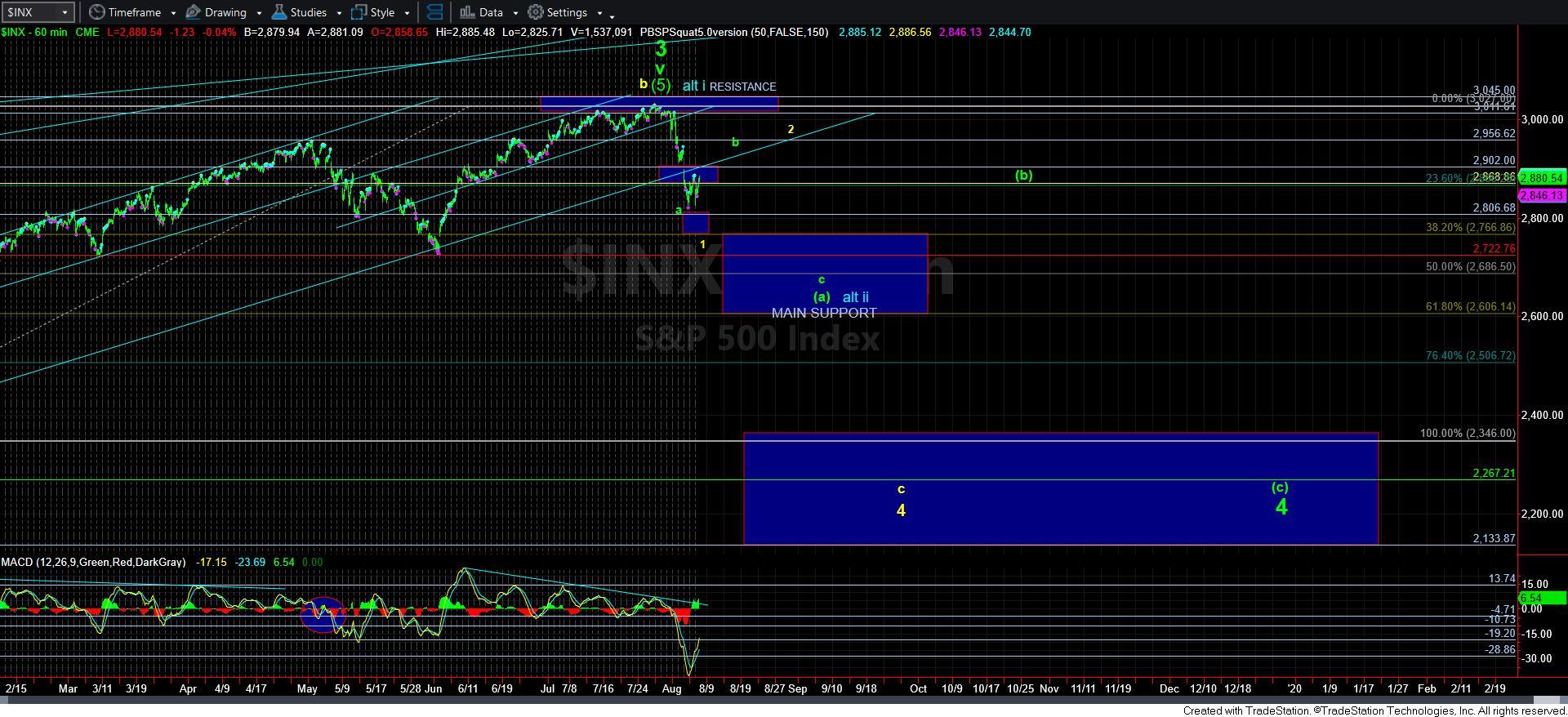1568x717 pixels.
Task: Expand the Timeframe dropdown arrow
Action: click(x=173, y=13)
